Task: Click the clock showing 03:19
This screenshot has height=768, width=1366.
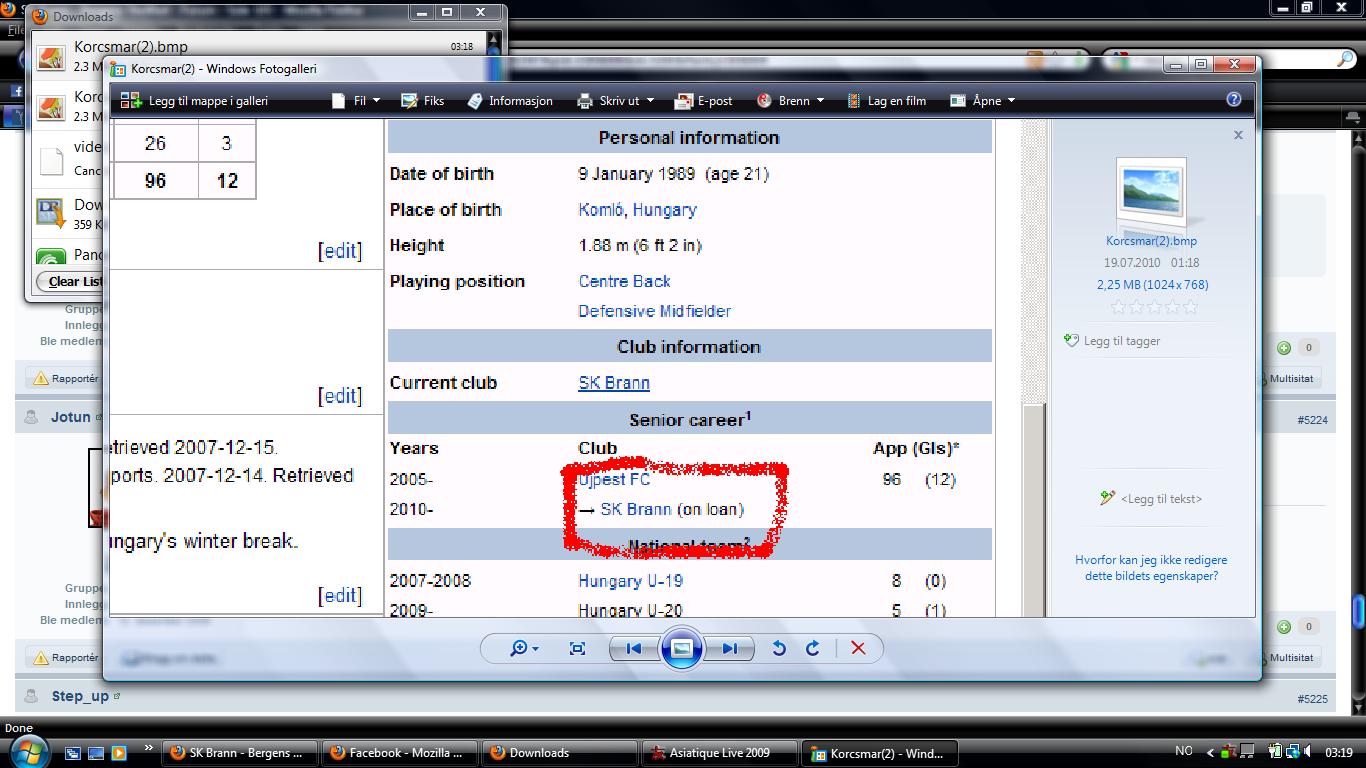Action: click(x=1338, y=752)
